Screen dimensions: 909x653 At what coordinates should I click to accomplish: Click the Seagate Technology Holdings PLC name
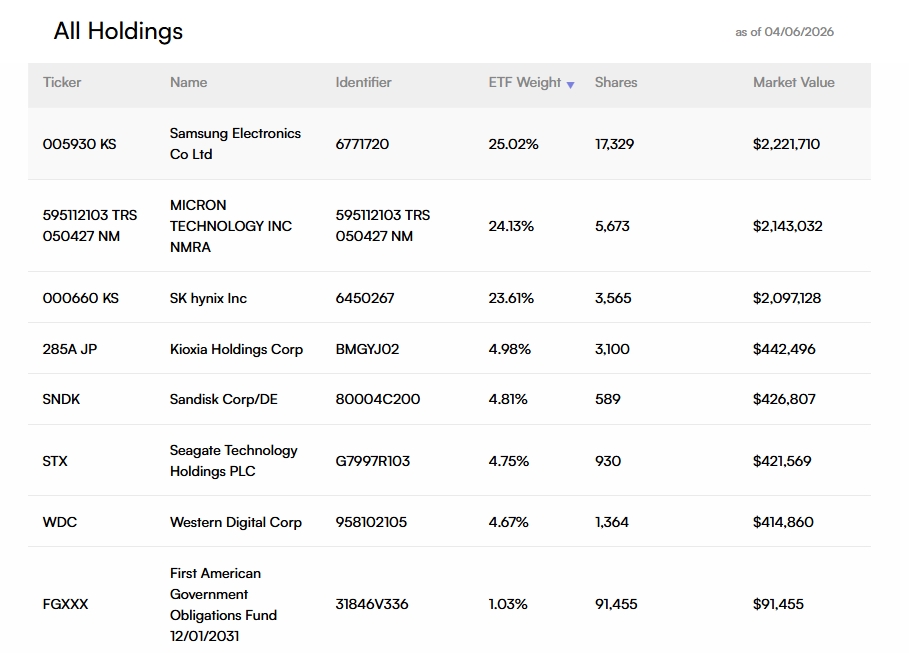(234, 460)
